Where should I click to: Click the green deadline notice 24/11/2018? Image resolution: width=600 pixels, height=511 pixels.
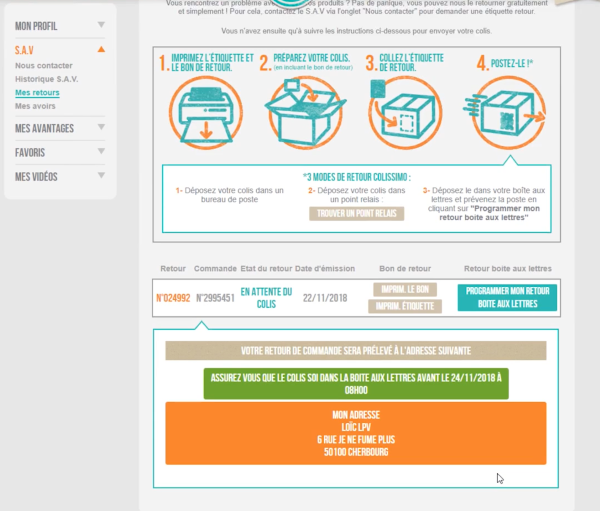click(356, 384)
